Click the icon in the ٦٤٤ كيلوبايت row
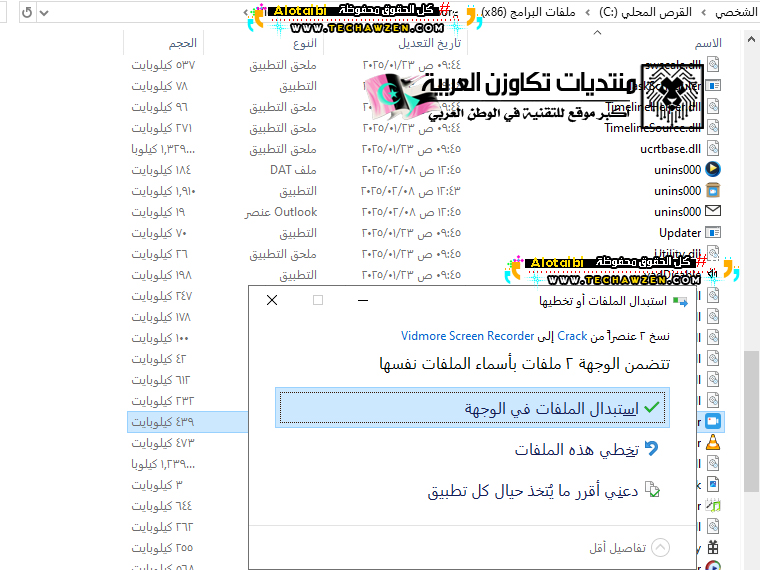Image resolution: width=760 pixels, height=570 pixels. click(x=713, y=506)
